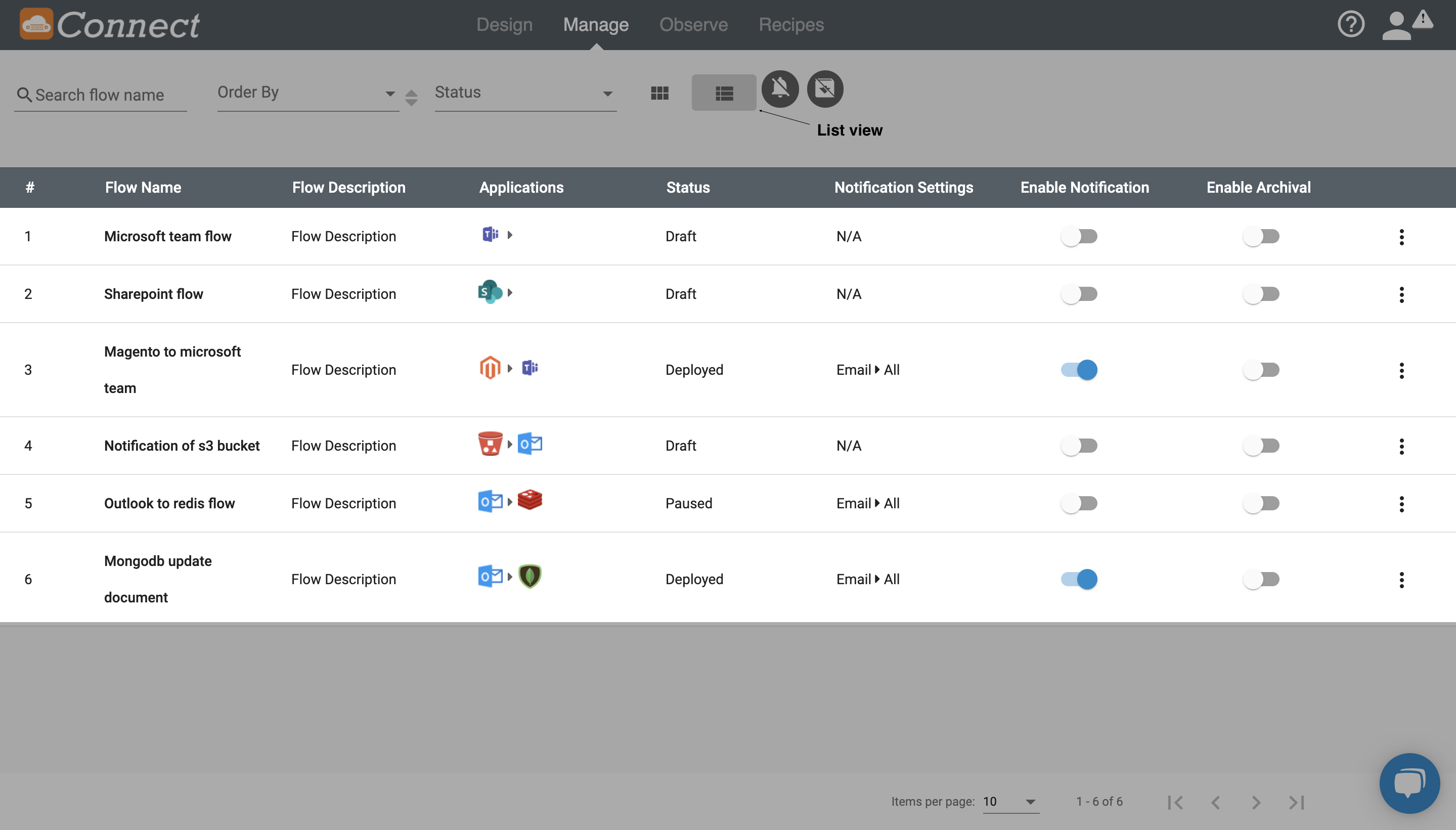This screenshot has width=1456, height=830.
Task: Click the Paused status cell
Action: click(x=689, y=503)
